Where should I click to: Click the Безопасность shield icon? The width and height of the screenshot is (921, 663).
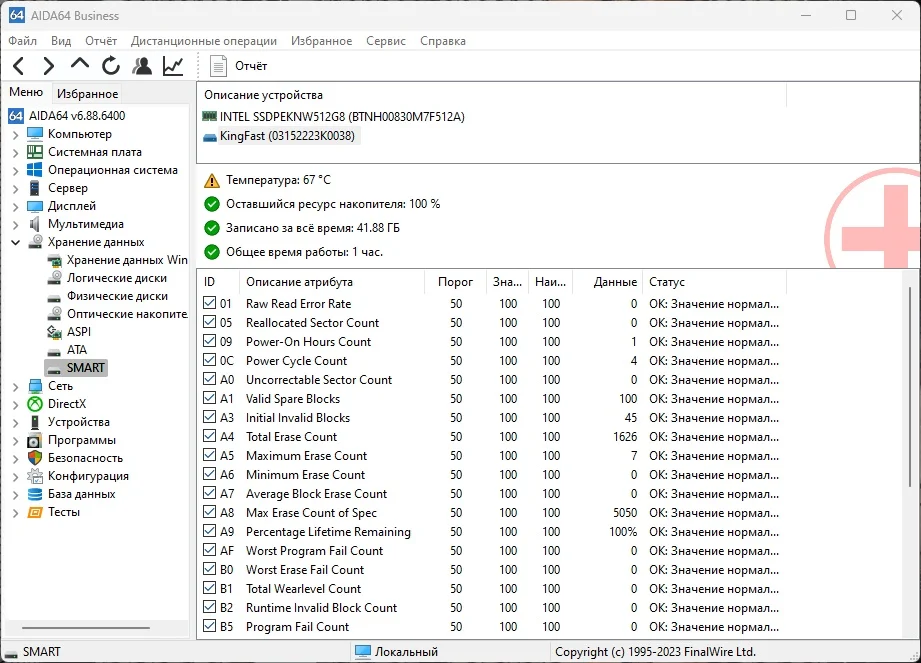click(35, 458)
